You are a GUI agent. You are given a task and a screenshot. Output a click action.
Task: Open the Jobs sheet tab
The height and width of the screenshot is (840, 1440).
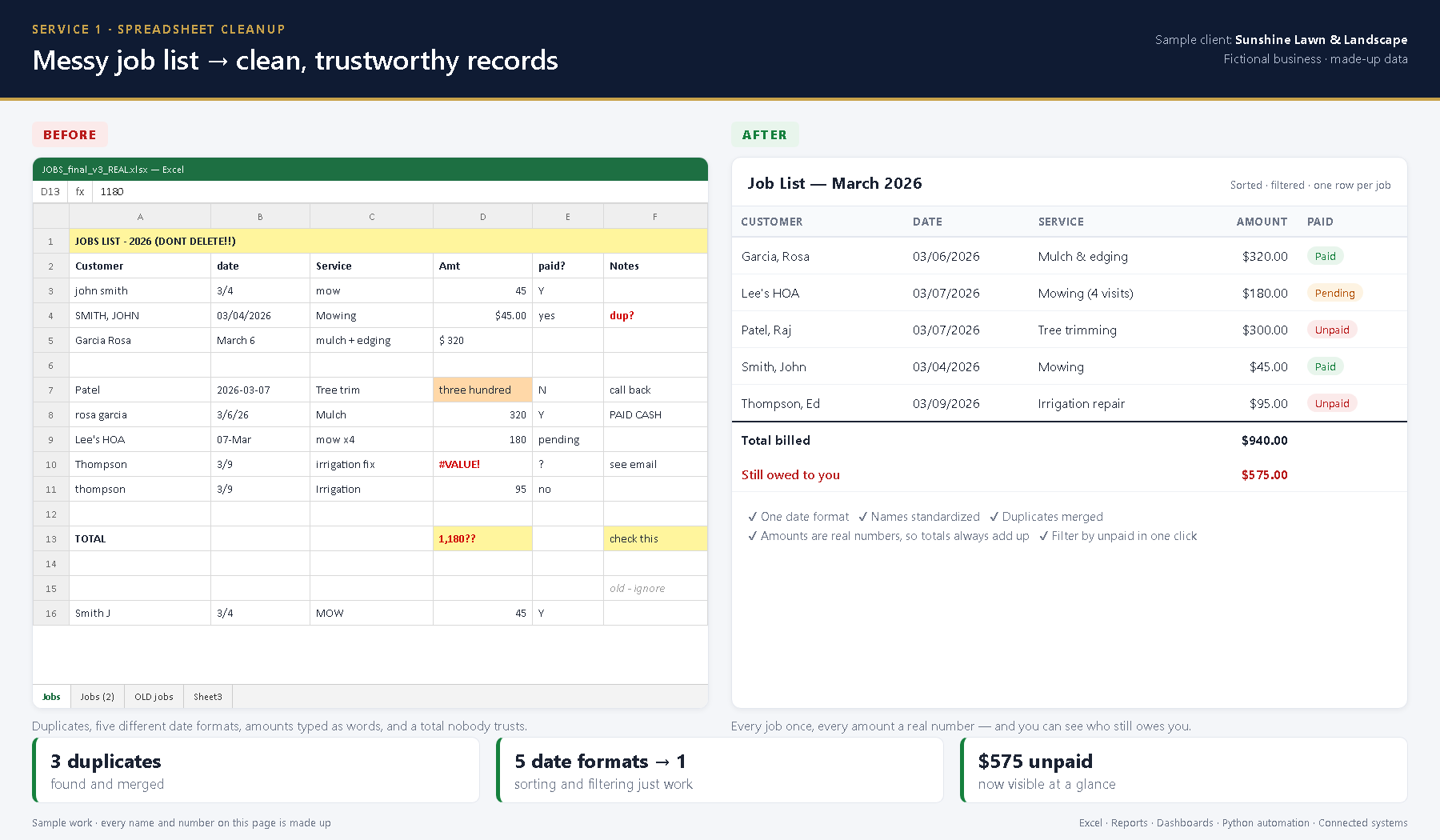[51, 697]
